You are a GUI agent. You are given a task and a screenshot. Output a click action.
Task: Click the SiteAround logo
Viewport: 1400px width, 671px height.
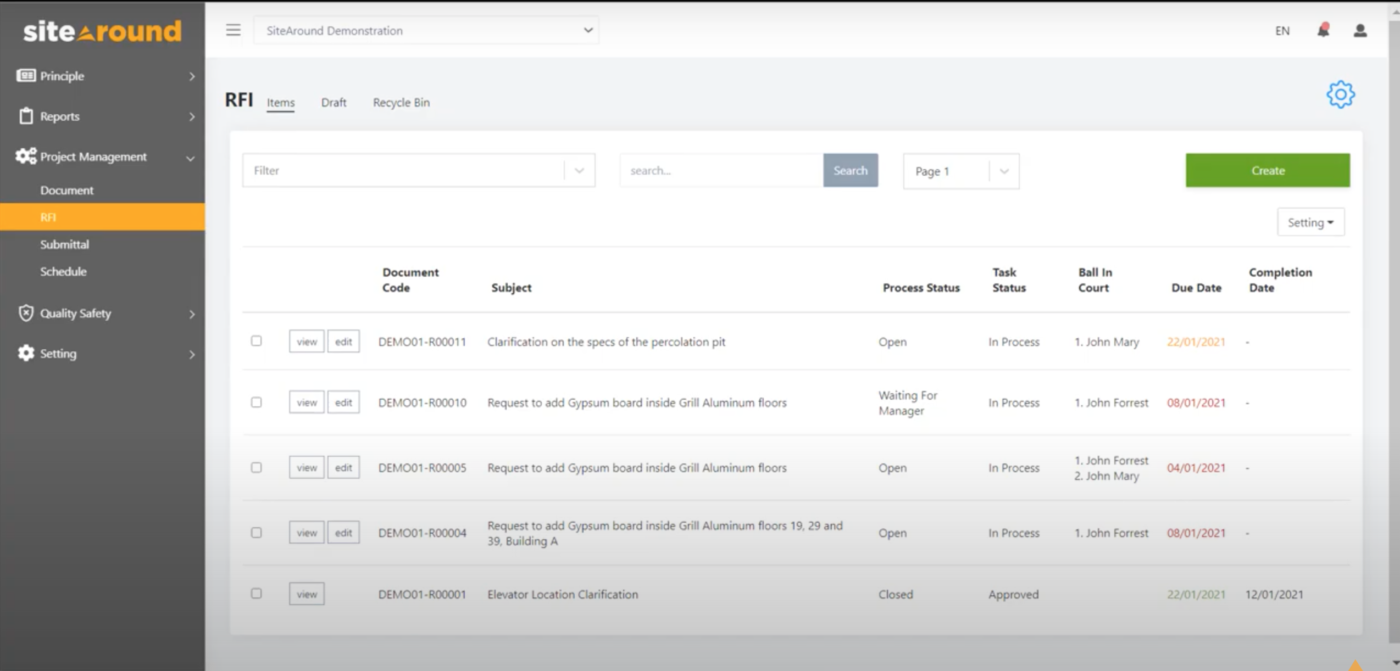[100, 30]
